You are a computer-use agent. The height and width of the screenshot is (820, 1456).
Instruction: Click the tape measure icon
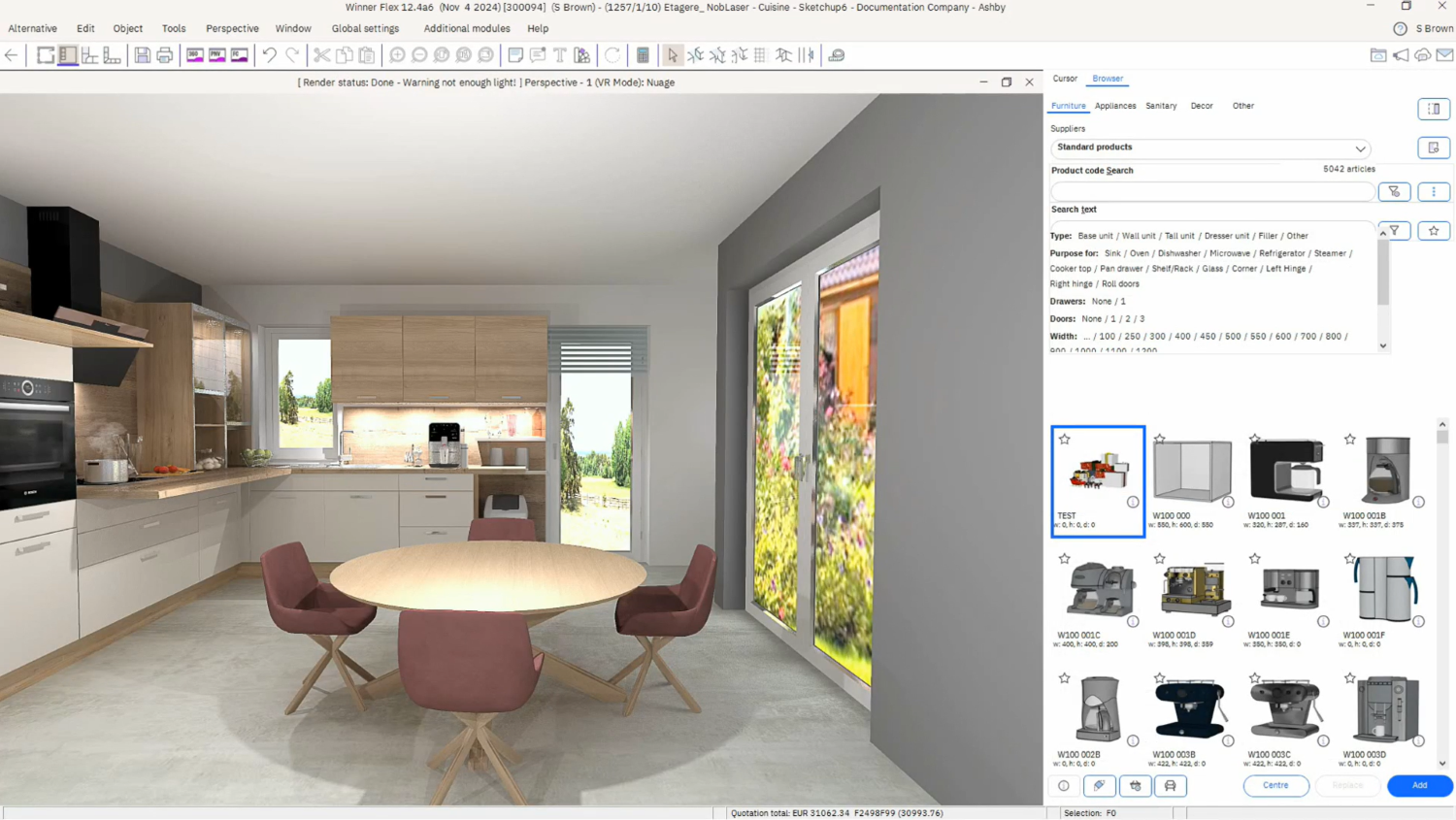pos(837,55)
